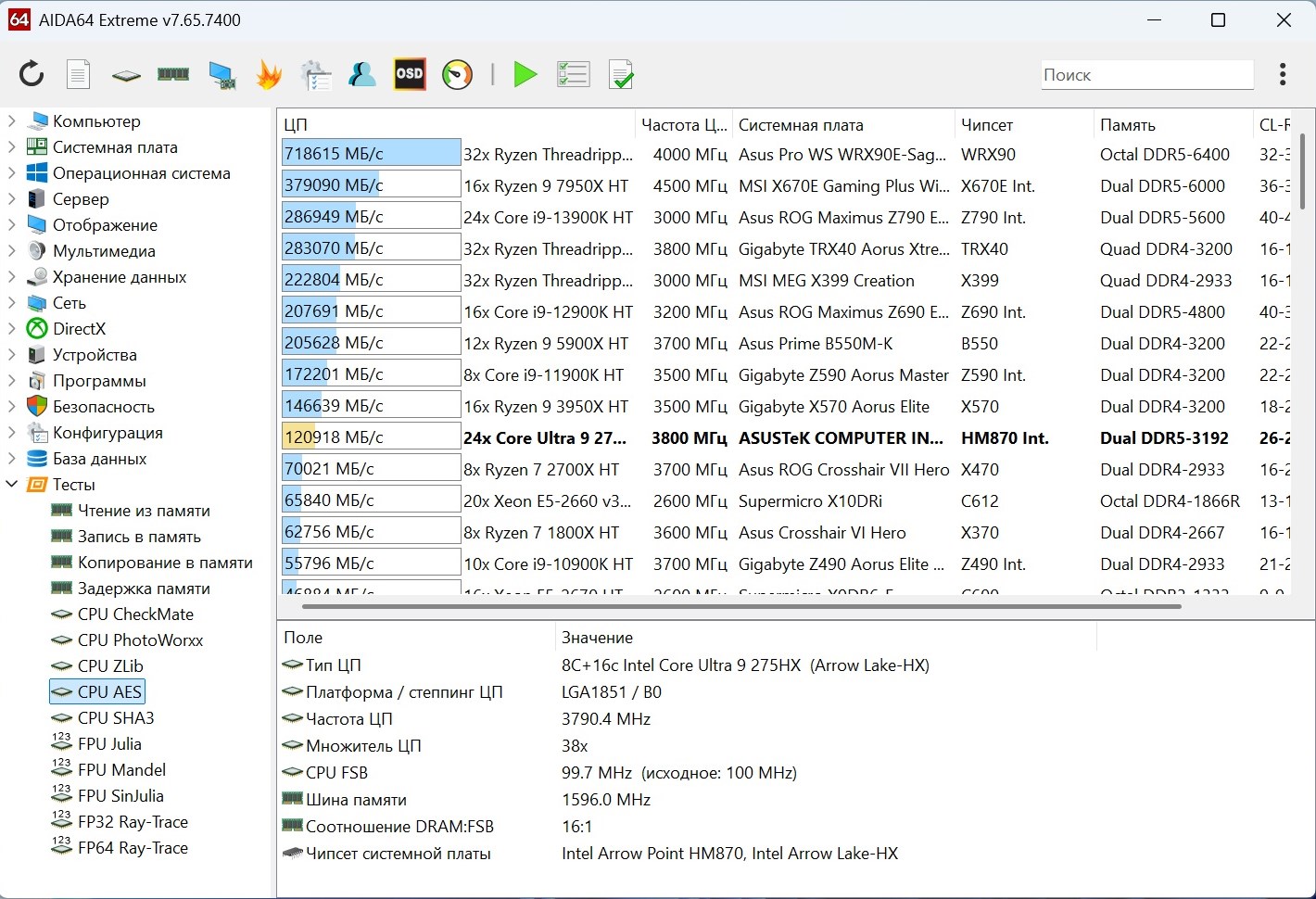This screenshot has width=1316, height=899.
Task: Open the user silhouette toolbar icon
Action: tap(361, 74)
